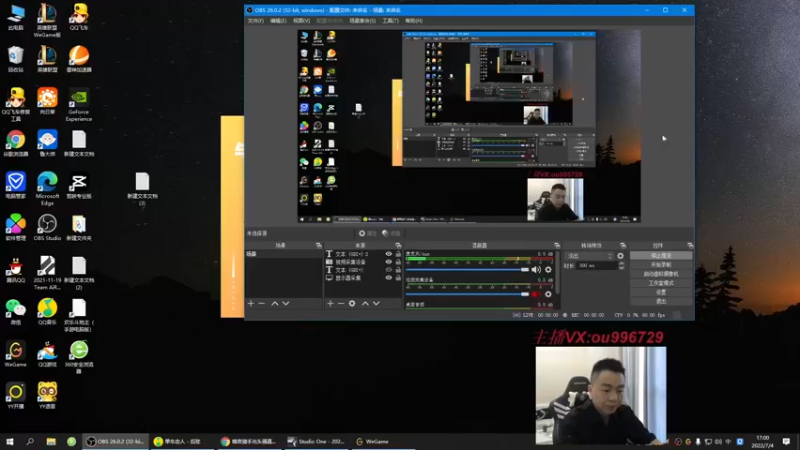Open the 视图(V) menu
The image size is (800, 450).
[302, 21]
